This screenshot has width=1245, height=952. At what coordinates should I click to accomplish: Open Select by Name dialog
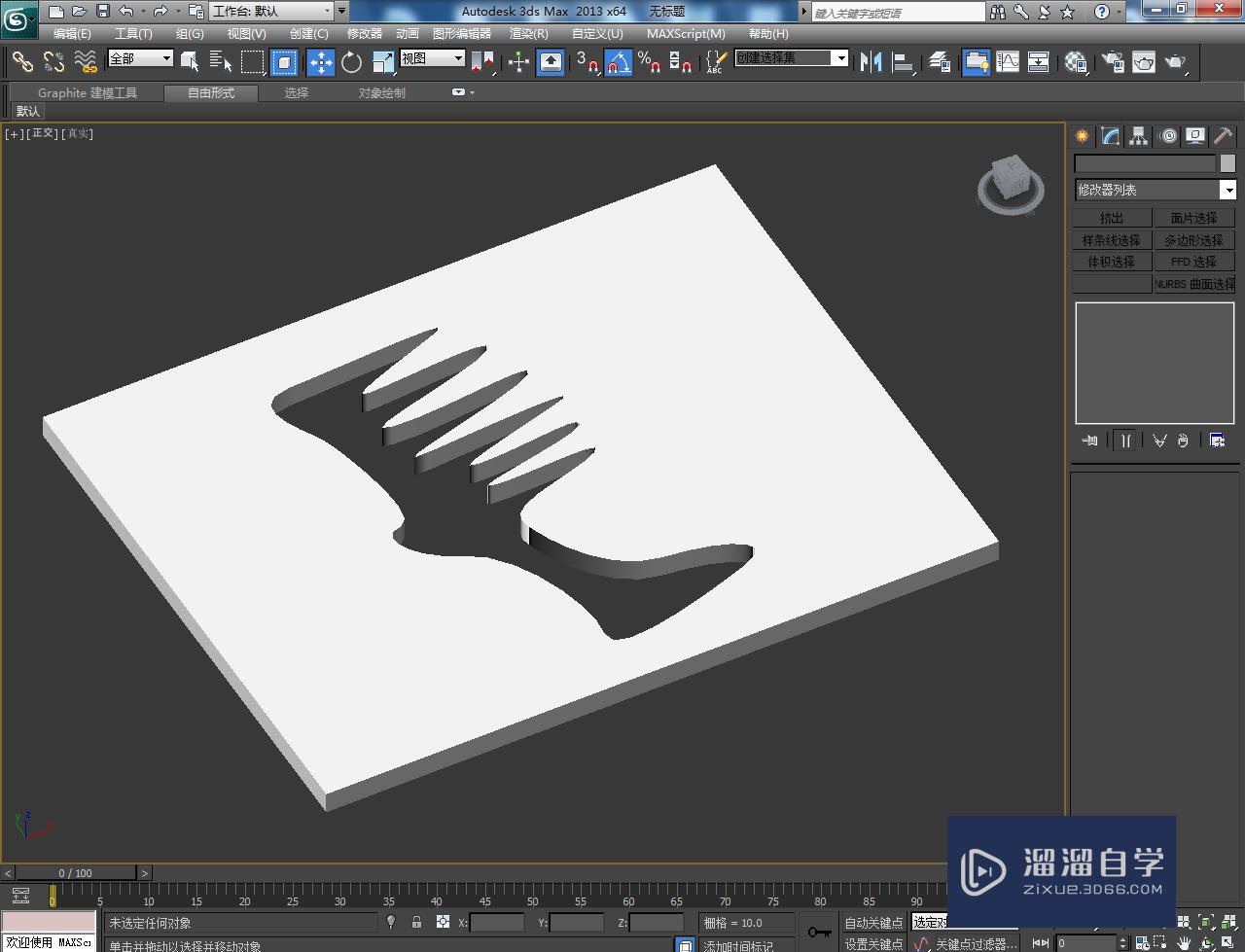click(221, 62)
